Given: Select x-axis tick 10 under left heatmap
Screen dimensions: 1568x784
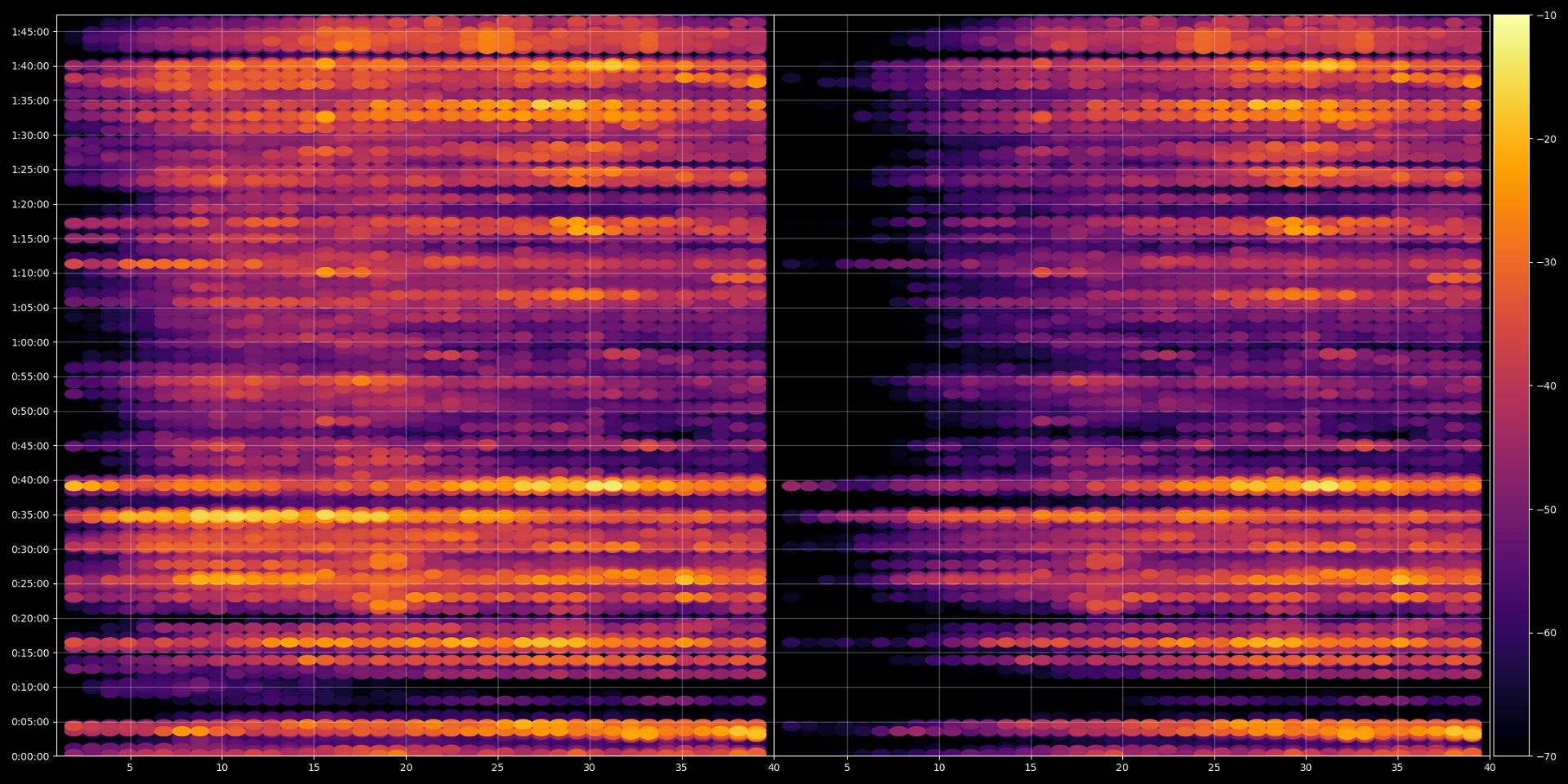Looking at the screenshot, I should tap(222, 768).
